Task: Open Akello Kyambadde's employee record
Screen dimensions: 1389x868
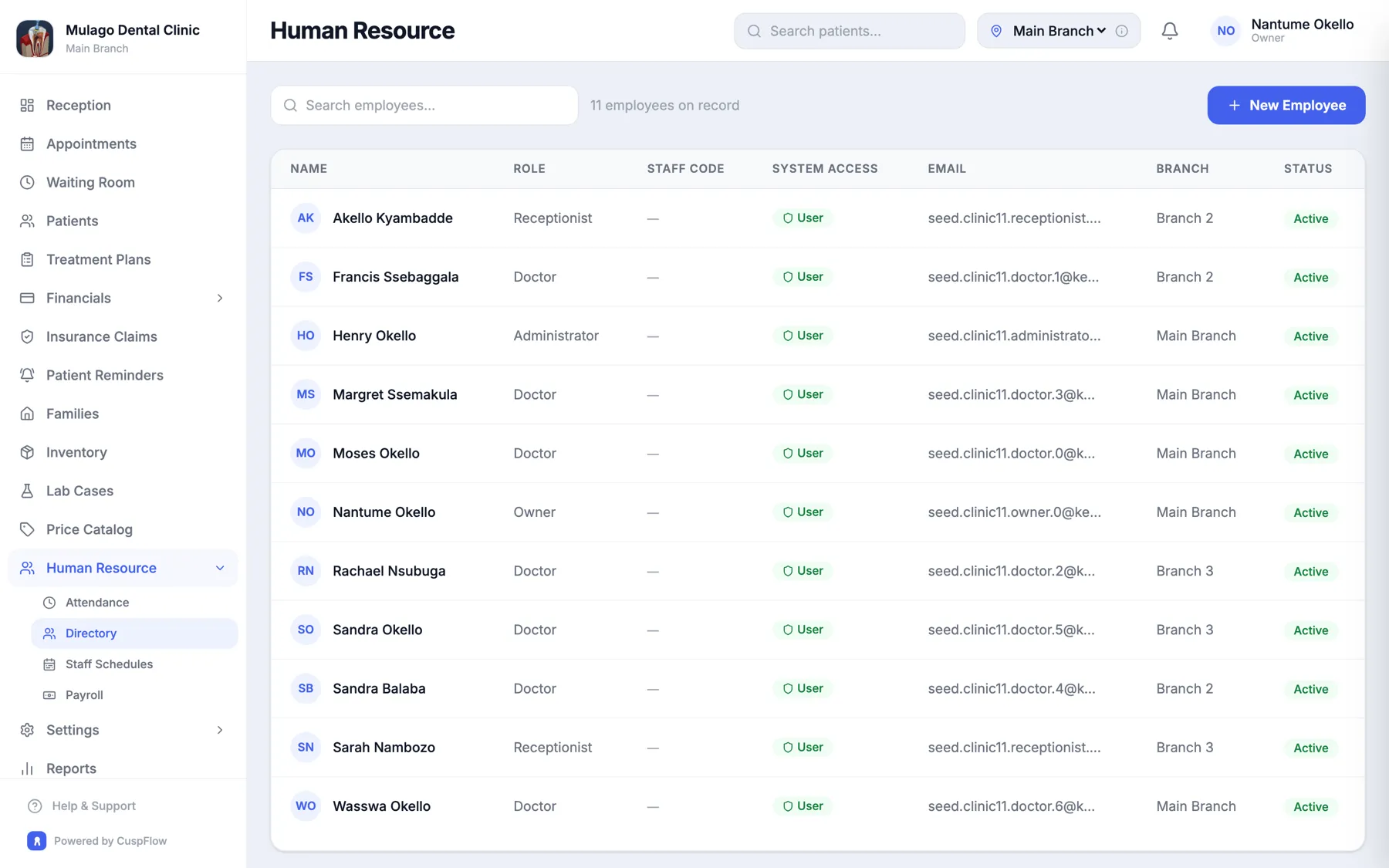Action: click(817, 218)
